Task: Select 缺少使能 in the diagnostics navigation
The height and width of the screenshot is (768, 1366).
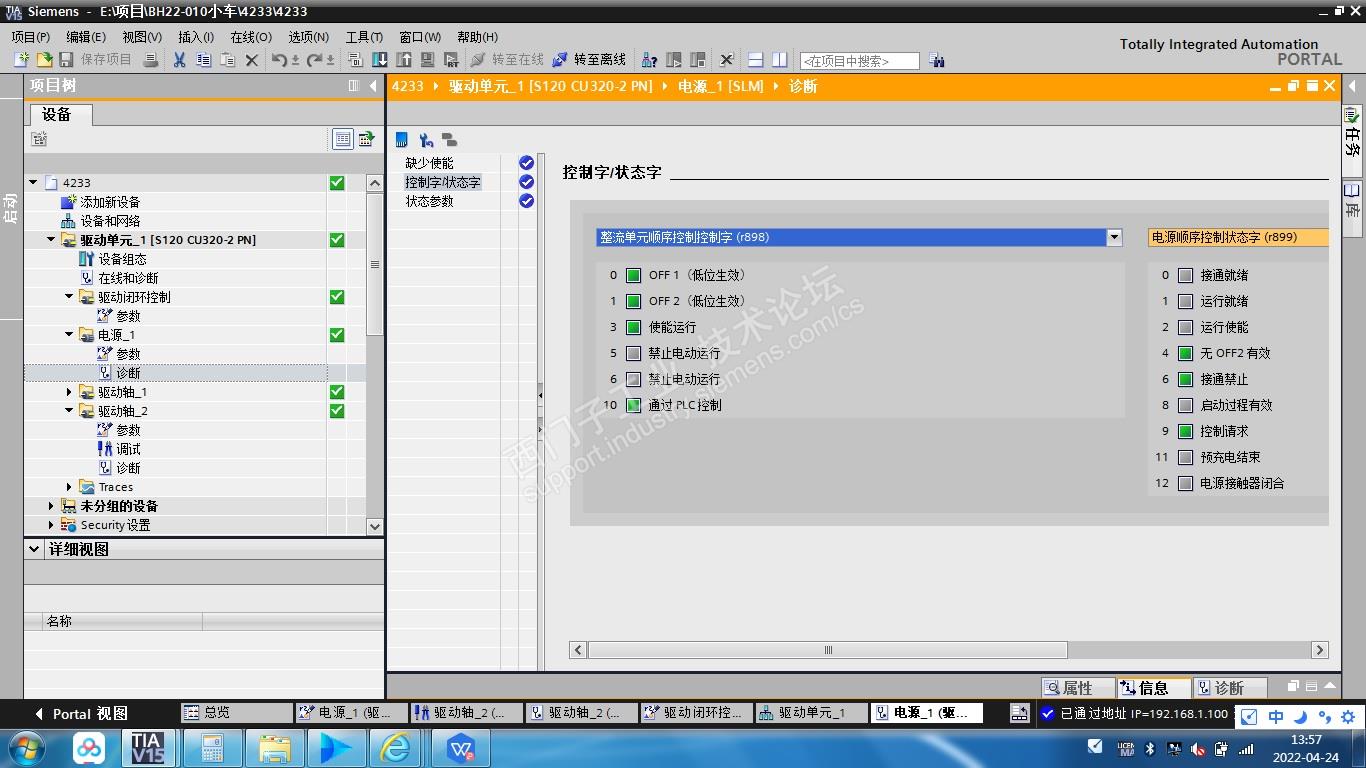Action: pyautogui.click(x=429, y=163)
